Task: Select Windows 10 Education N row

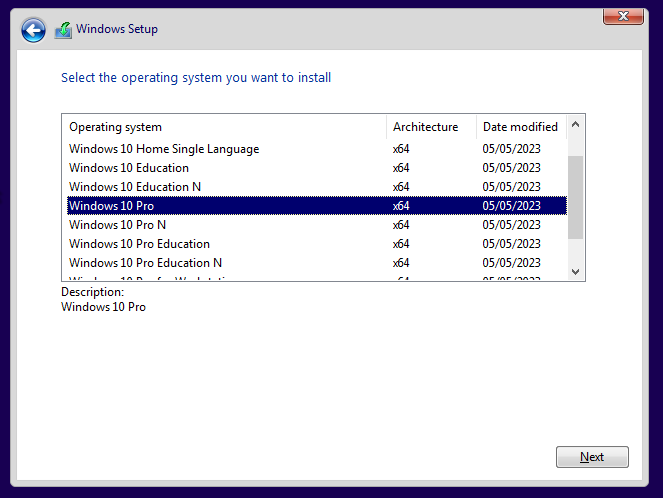Action: pyautogui.click(x=317, y=187)
